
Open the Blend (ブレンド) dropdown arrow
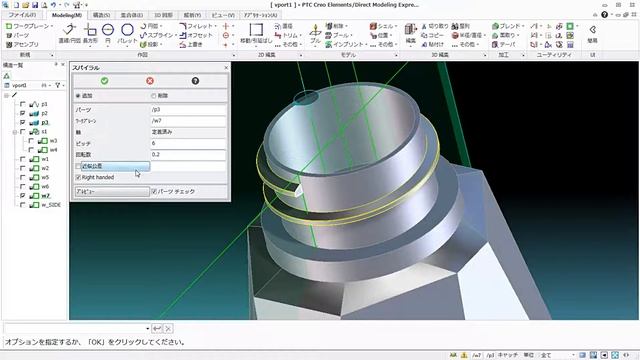click(x=523, y=26)
